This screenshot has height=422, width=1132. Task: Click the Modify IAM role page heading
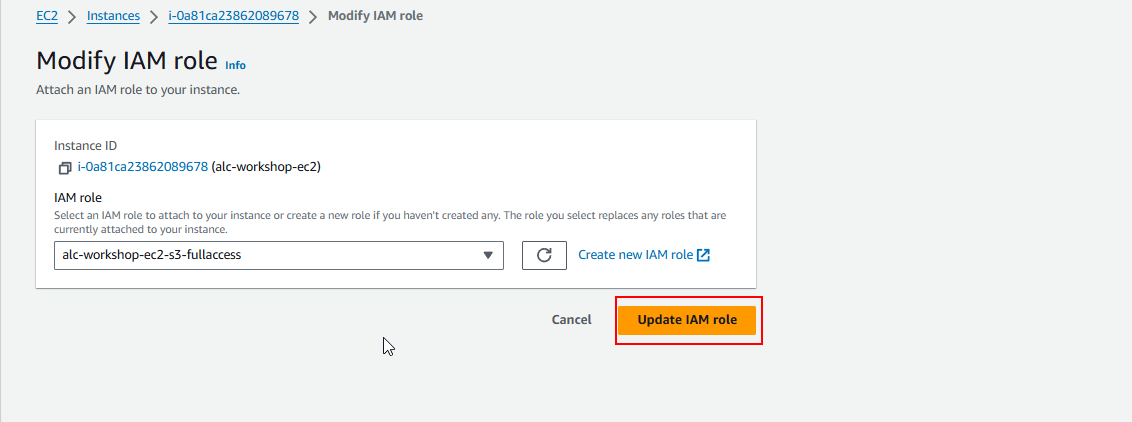[x=127, y=60]
